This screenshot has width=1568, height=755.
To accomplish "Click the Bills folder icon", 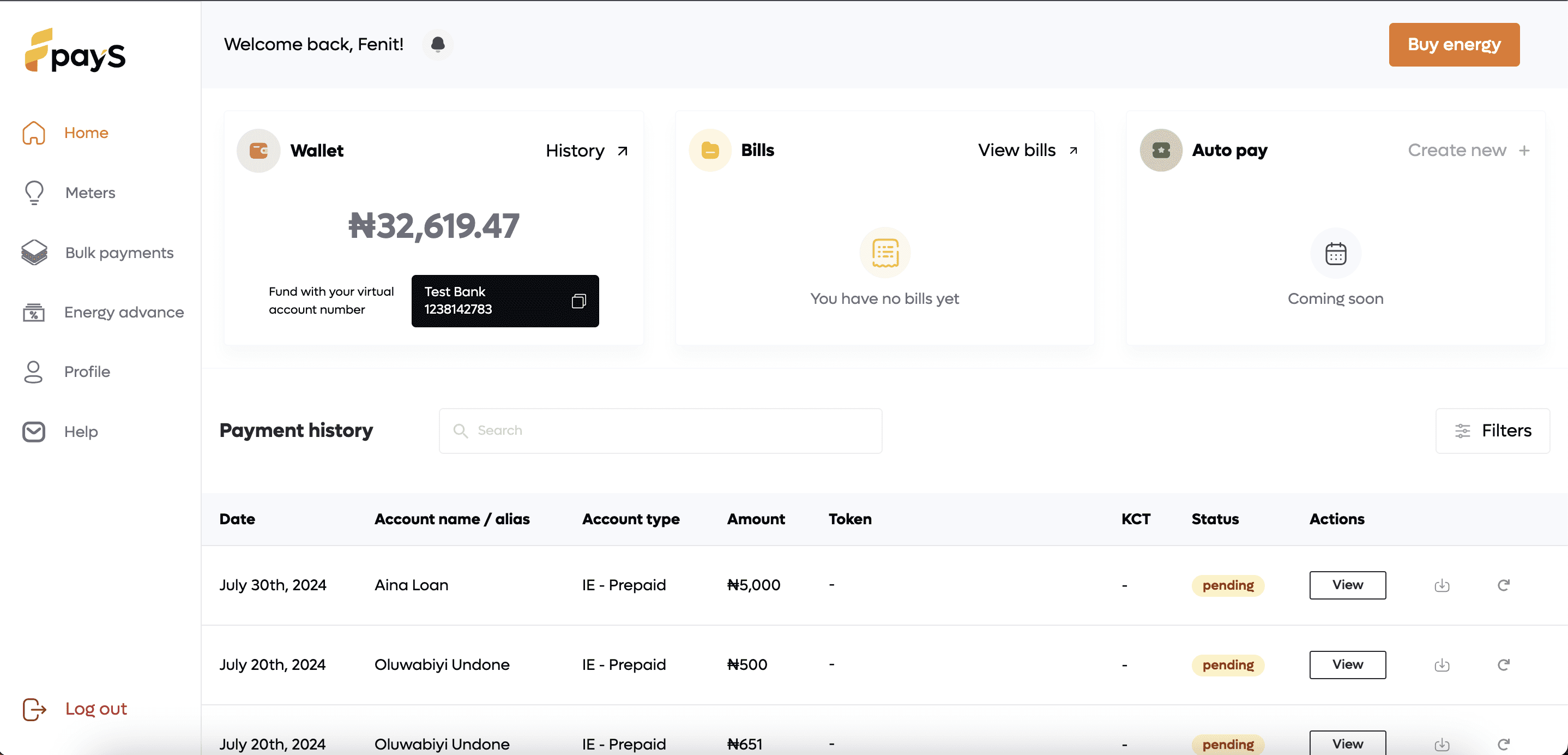I will pos(710,151).
